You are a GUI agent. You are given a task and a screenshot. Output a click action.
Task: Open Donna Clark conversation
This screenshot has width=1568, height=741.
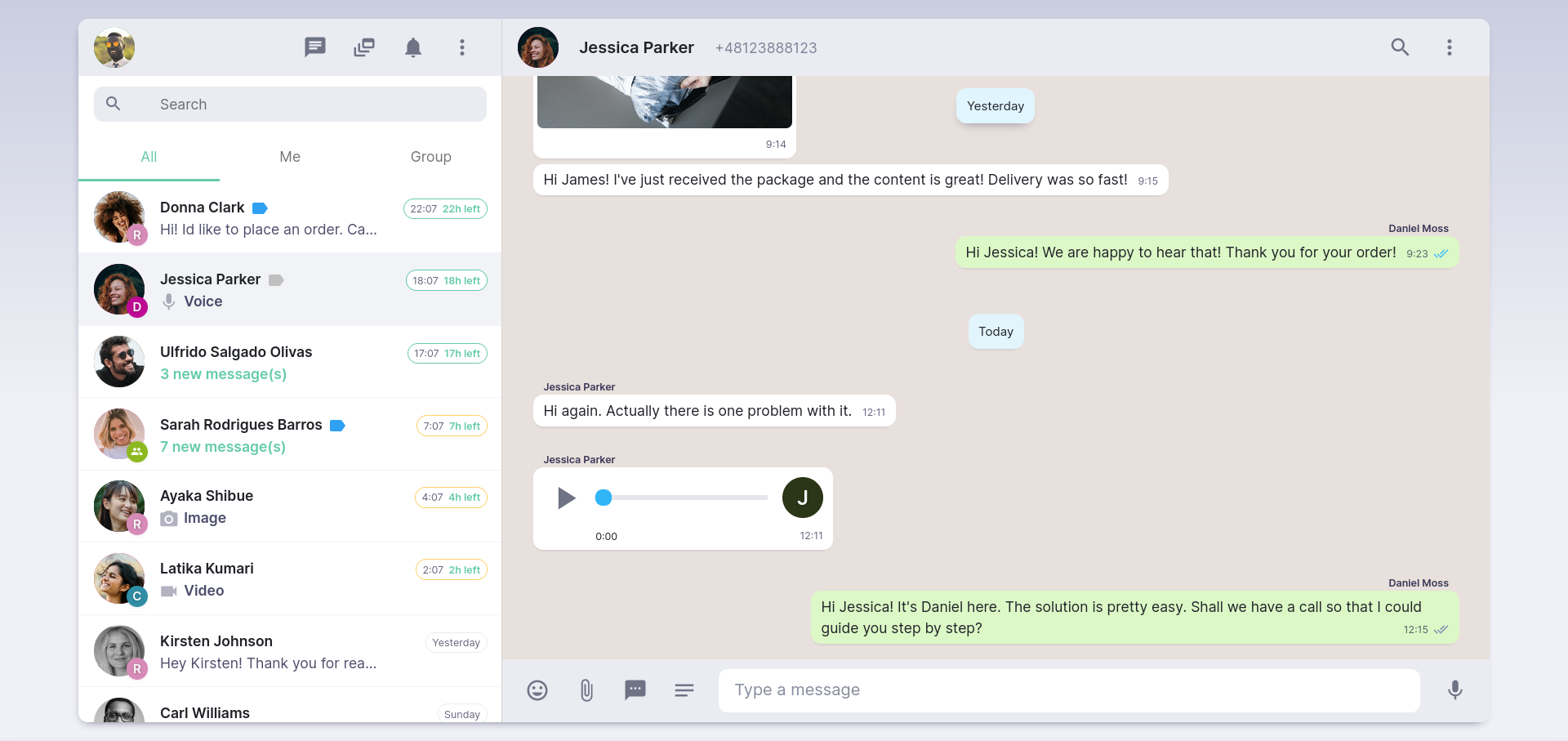click(290, 217)
